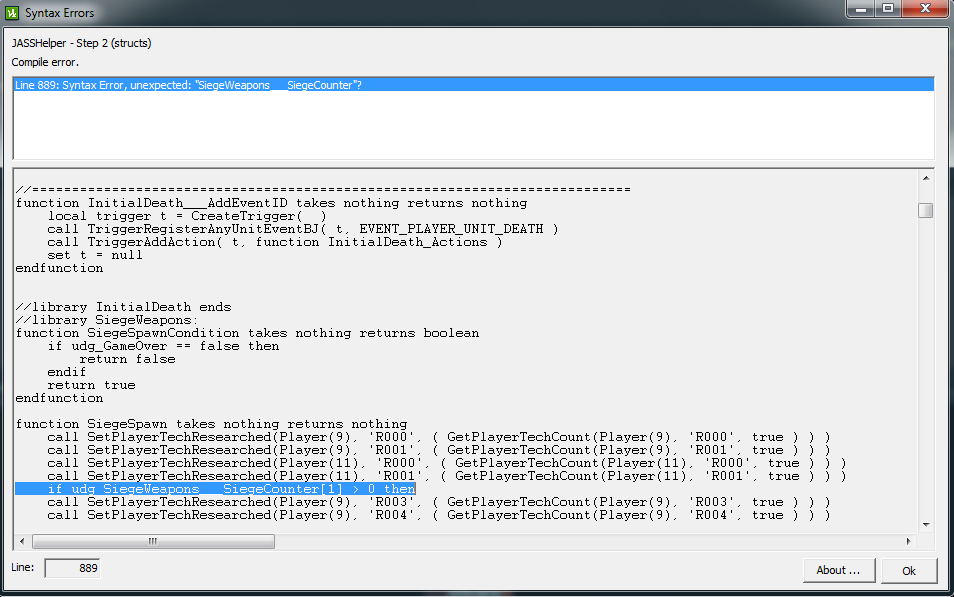The height and width of the screenshot is (597, 954).
Task: Click the 'Compile error.' label
Action: (x=45, y=62)
